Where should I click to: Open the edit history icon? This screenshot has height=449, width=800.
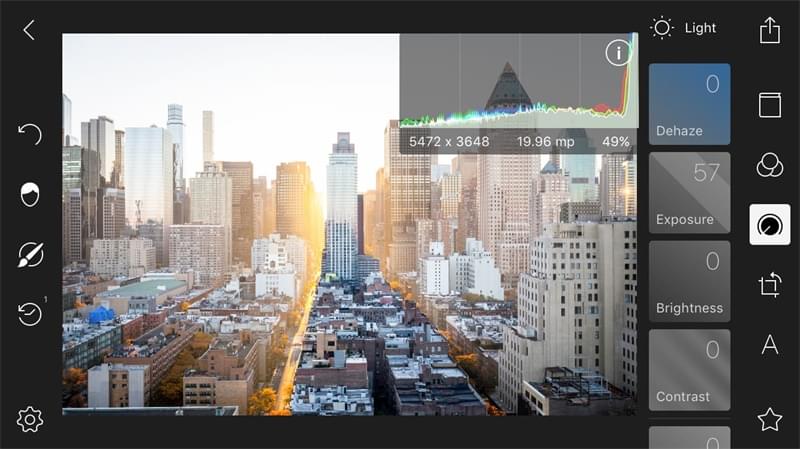[x=30, y=315]
